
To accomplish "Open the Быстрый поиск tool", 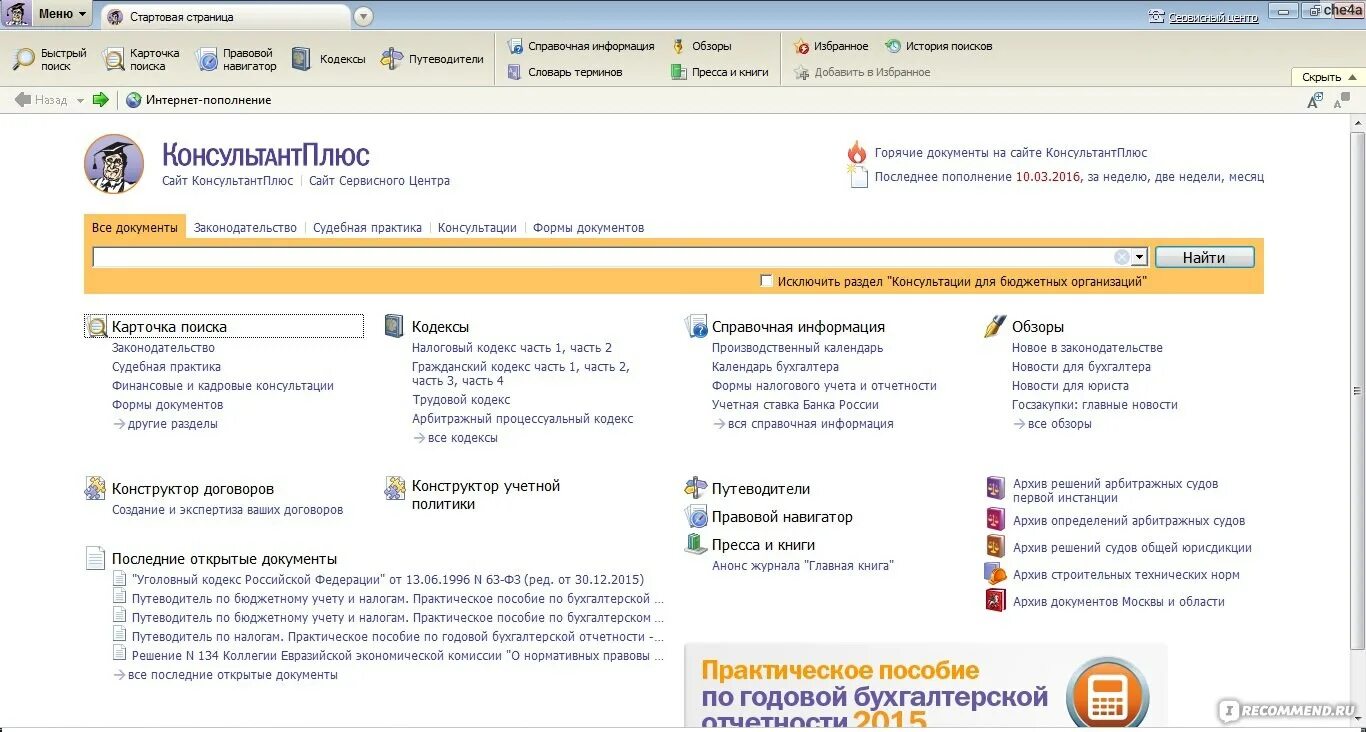I will (x=50, y=60).
